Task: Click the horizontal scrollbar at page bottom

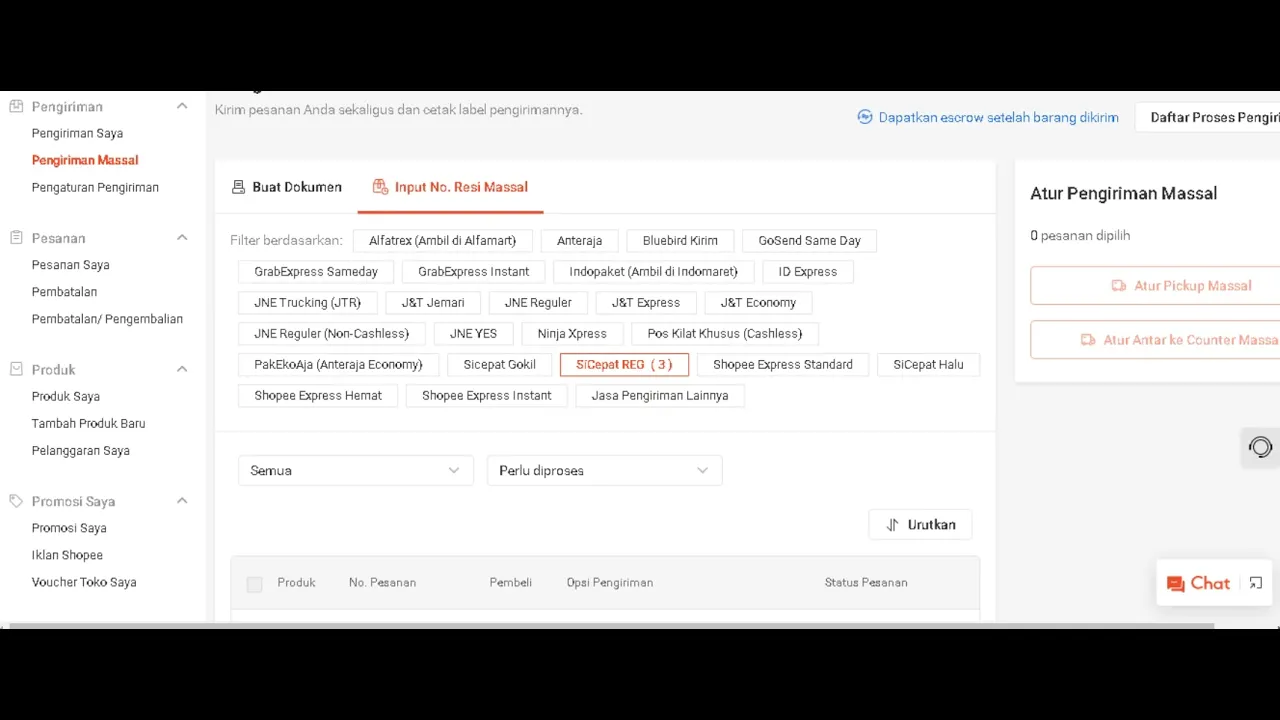Action: pos(610,626)
